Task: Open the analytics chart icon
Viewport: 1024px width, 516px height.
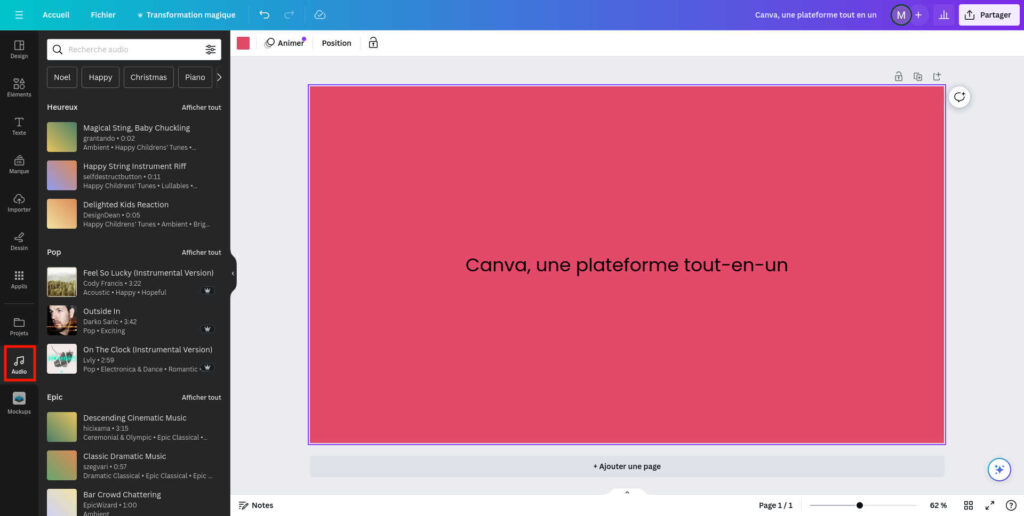Action: click(943, 14)
